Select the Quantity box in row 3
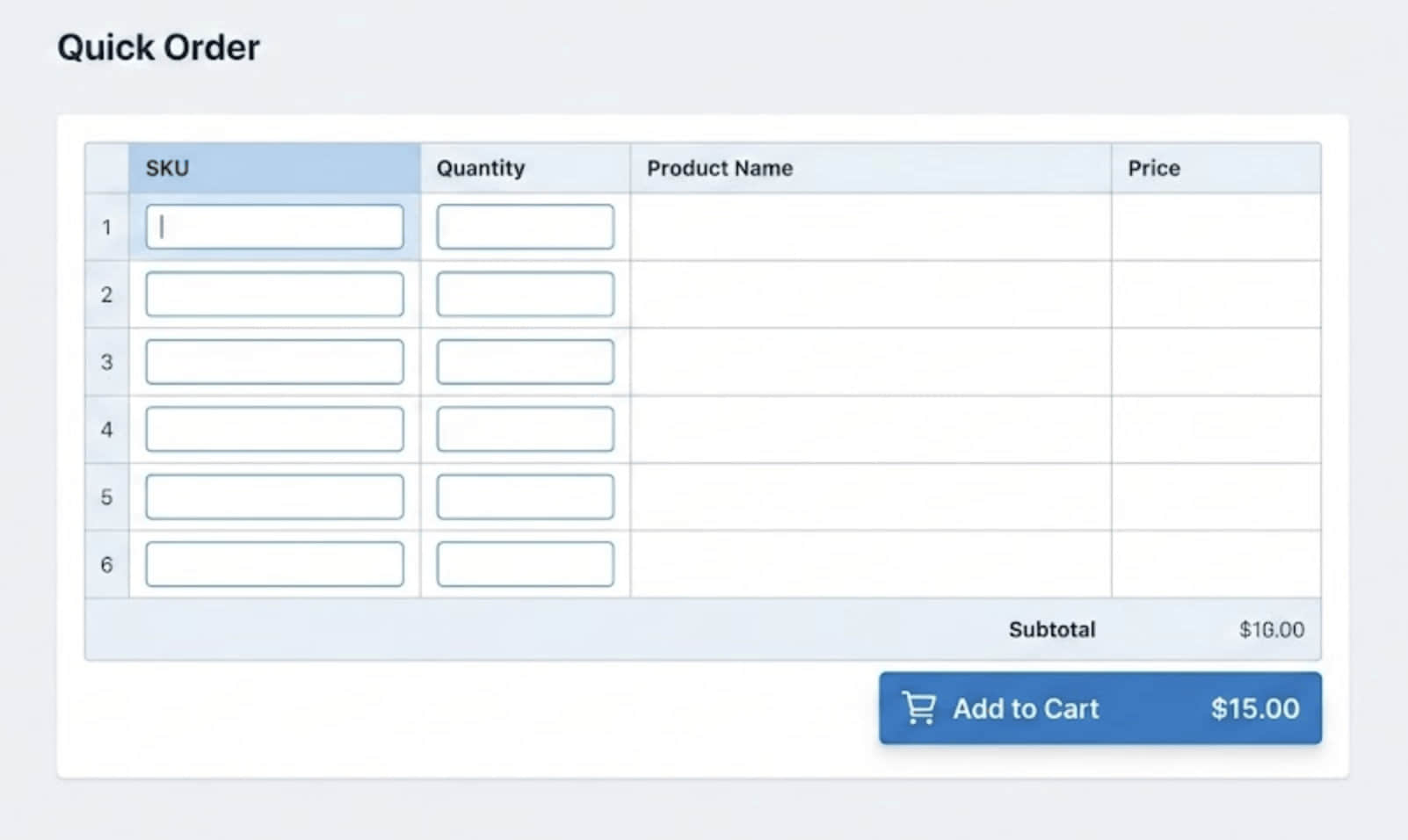This screenshot has width=1408, height=840. click(x=525, y=362)
